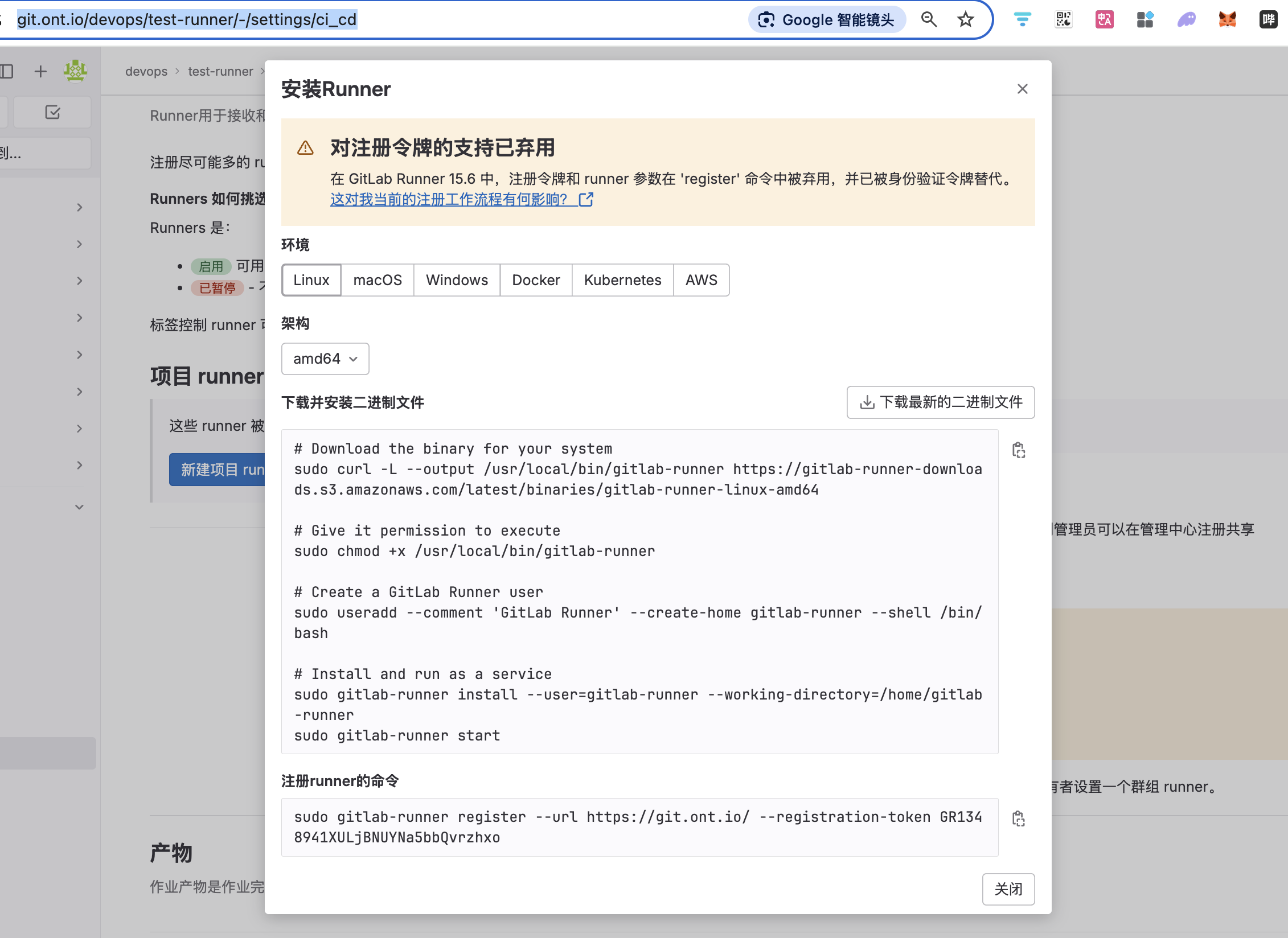
Task: Toggle the GitLab sidebar panel icon
Action: pyautogui.click(x=7, y=71)
